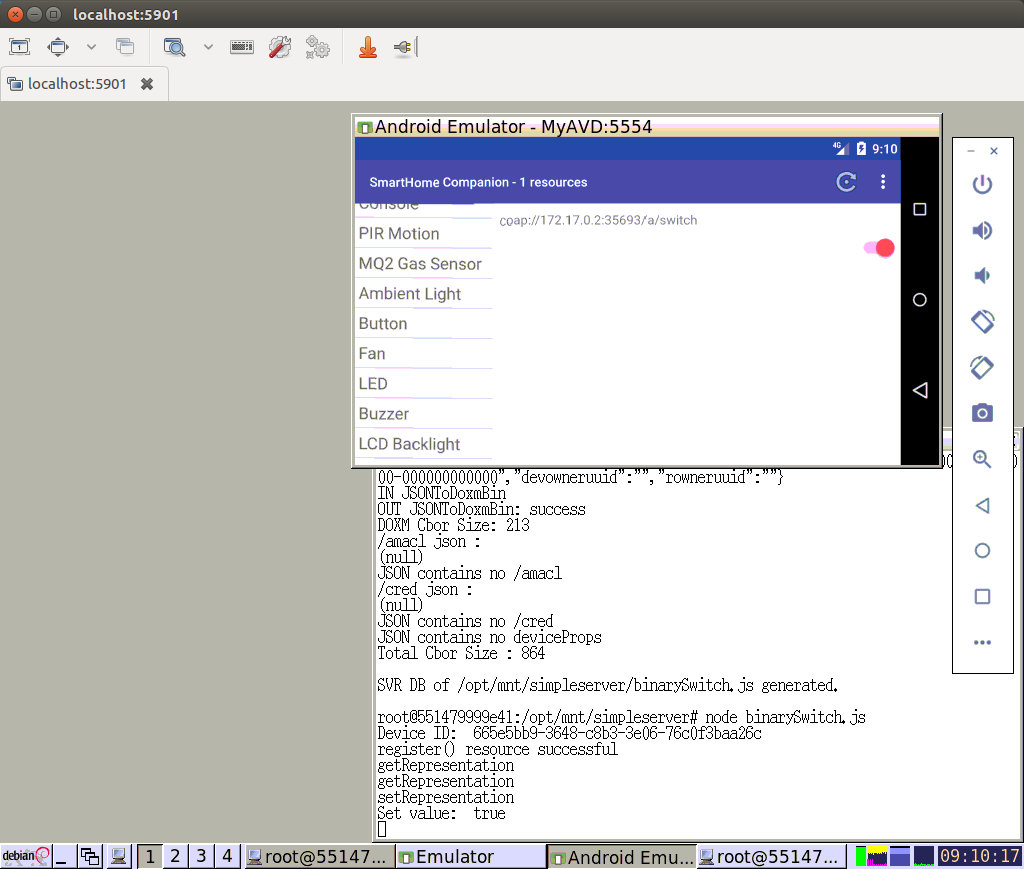Toggle the grab keyboard icon
Image resolution: width=1024 pixels, height=869 pixels.
242,47
